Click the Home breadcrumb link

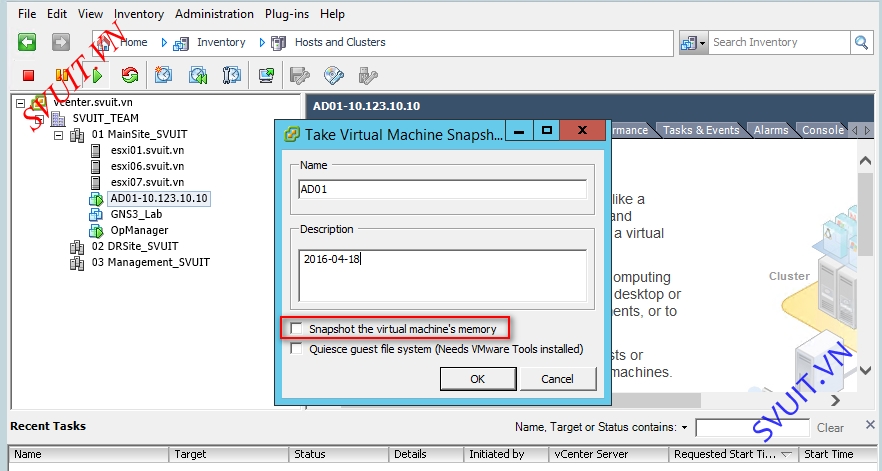133,42
